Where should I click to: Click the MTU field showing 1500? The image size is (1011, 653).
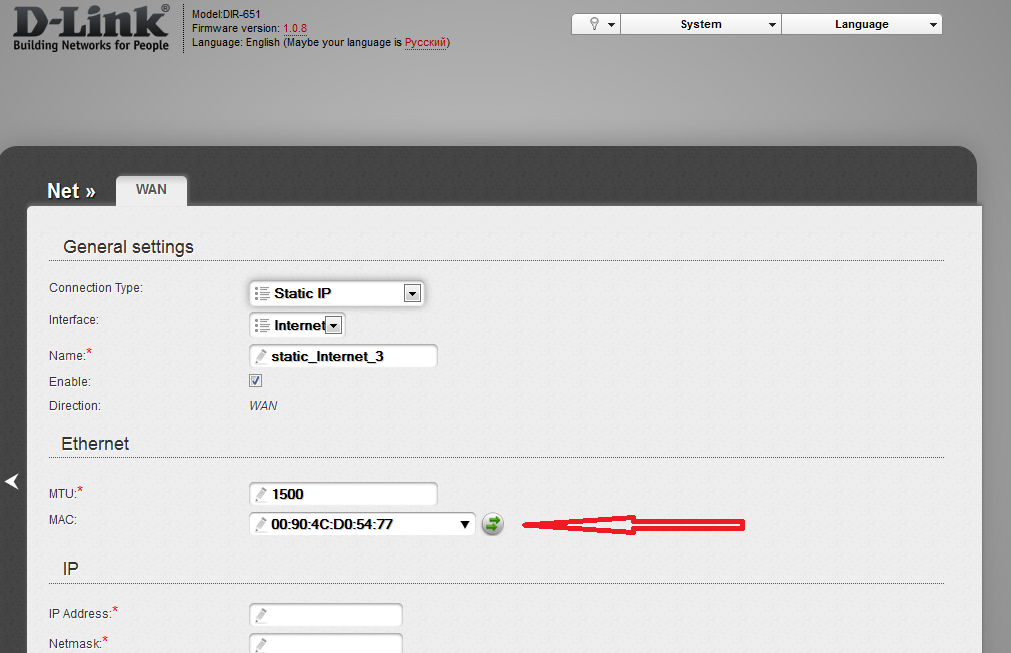343,494
